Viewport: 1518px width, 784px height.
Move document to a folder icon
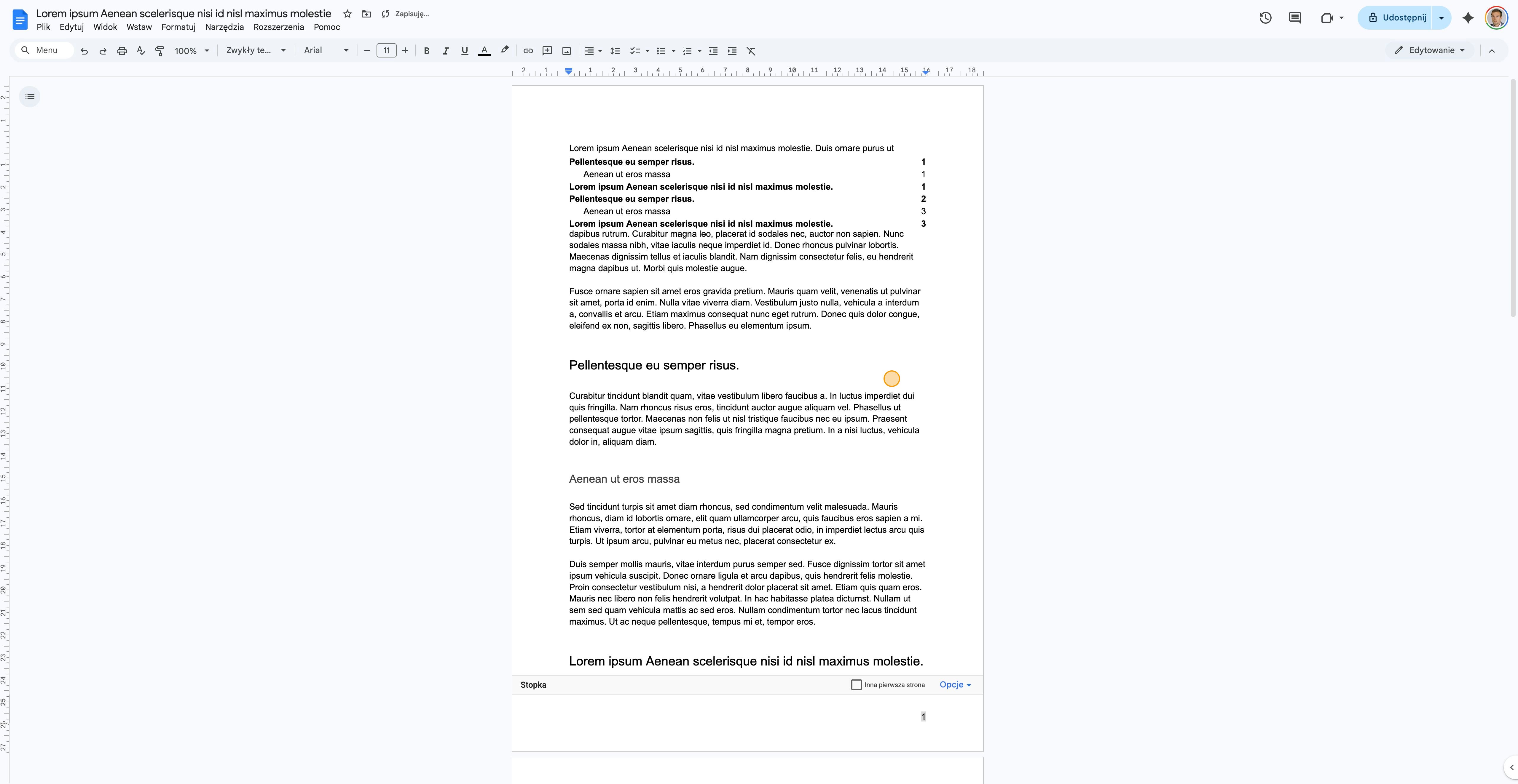[366, 14]
